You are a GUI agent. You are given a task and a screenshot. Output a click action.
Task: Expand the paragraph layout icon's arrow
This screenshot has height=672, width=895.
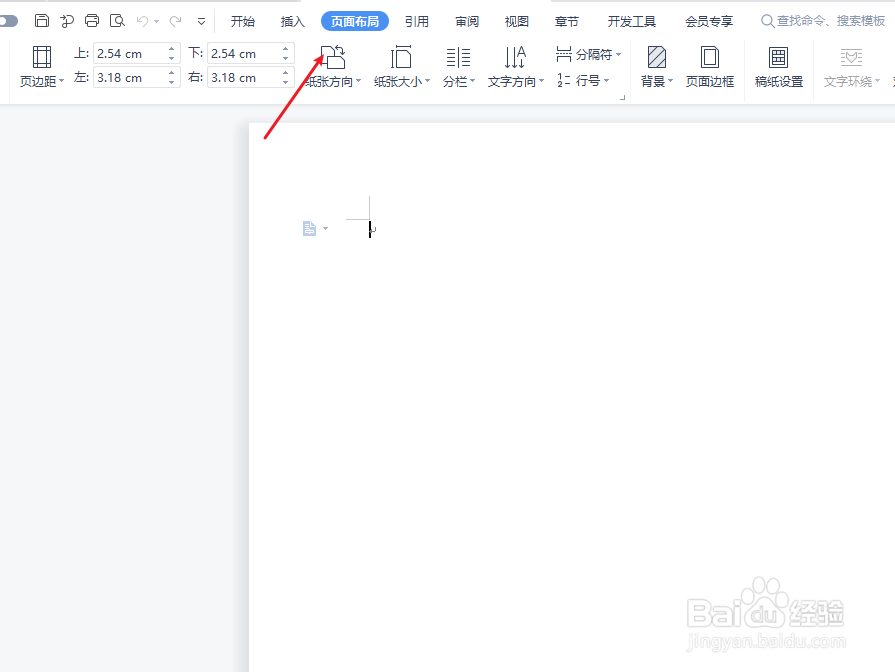click(325, 229)
